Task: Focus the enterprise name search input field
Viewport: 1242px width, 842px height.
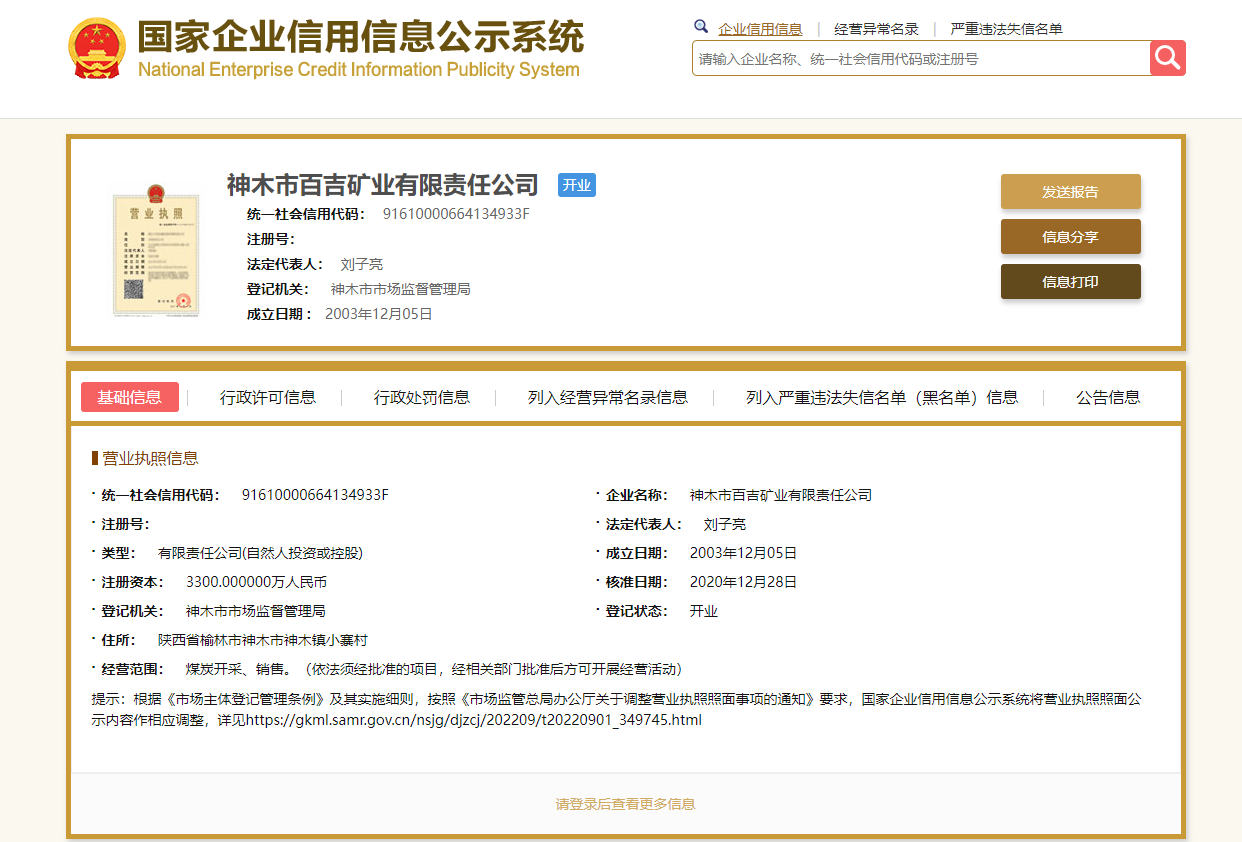Action: [920, 59]
